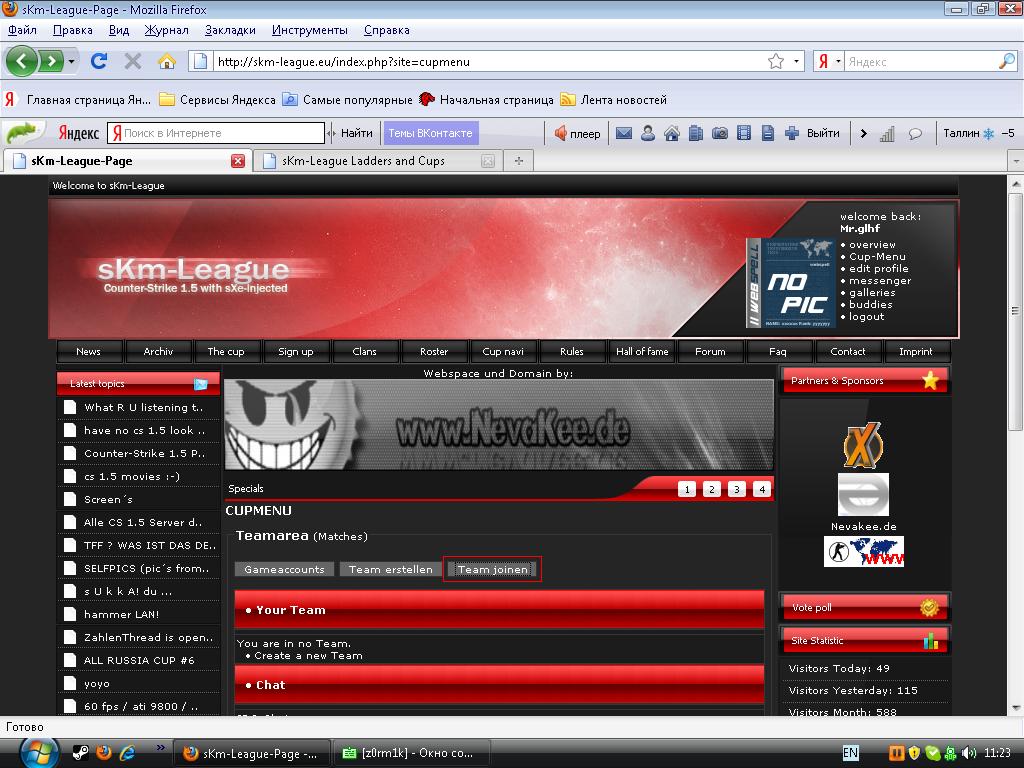Open the Правка menu
The height and width of the screenshot is (768, 1024).
pyautogui.click(x=72, y=30)
